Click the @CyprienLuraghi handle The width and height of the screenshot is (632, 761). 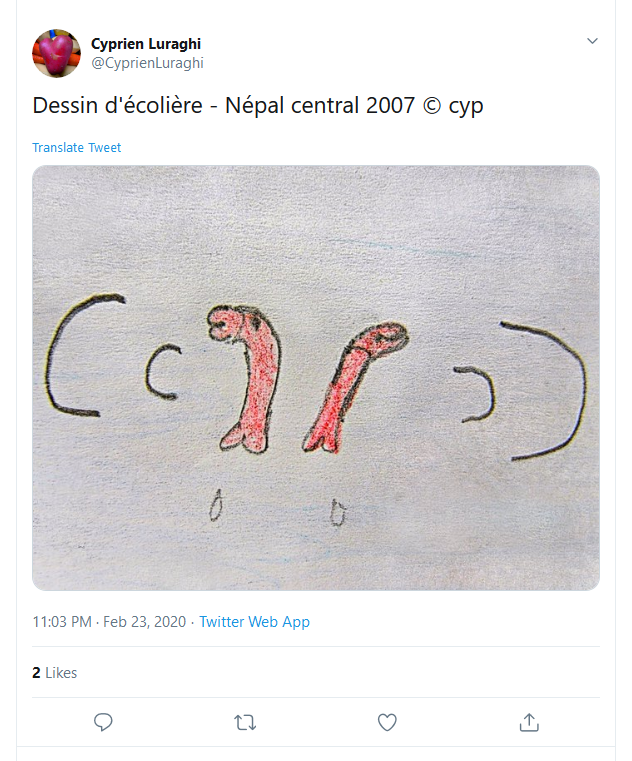click(148, 63)
